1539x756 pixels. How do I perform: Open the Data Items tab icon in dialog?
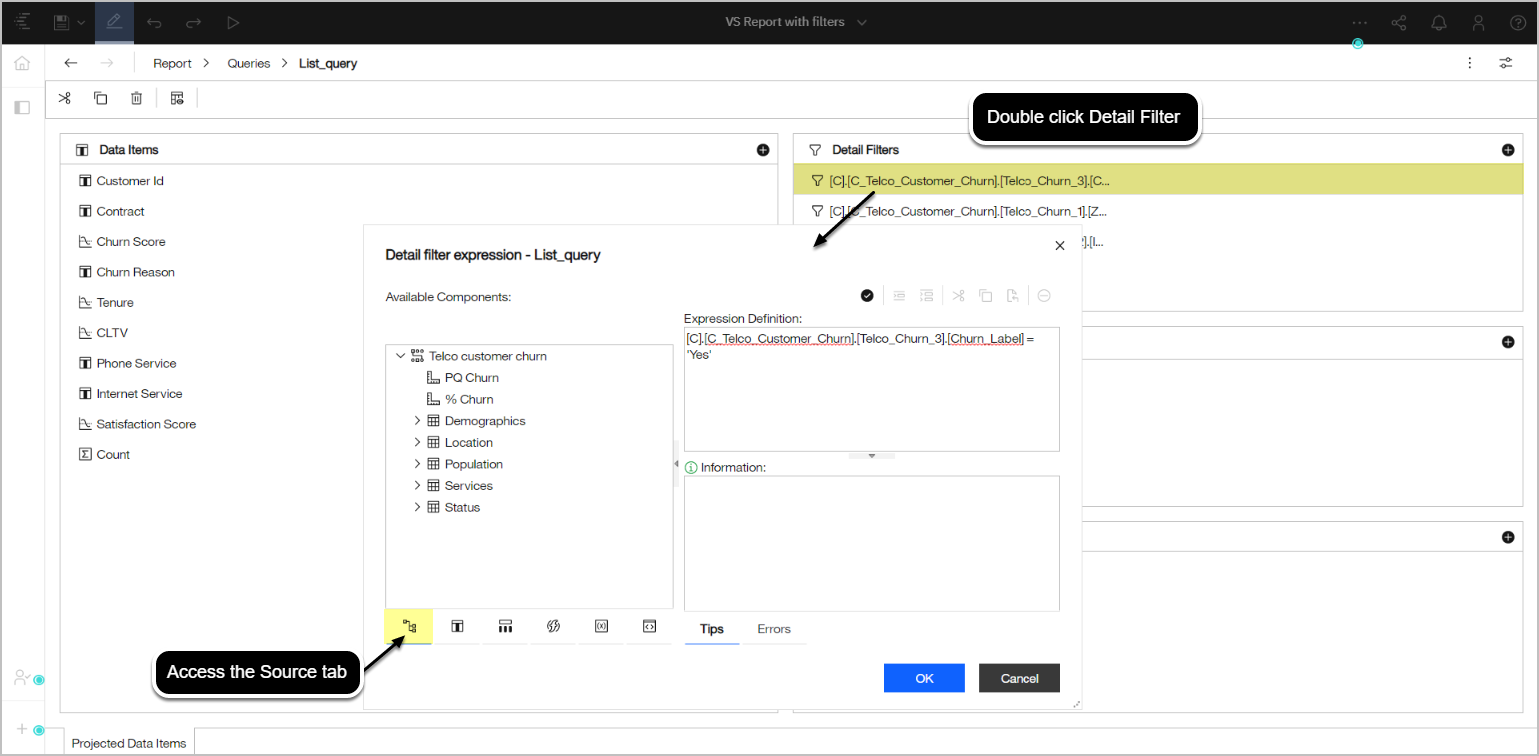point(457,627)
